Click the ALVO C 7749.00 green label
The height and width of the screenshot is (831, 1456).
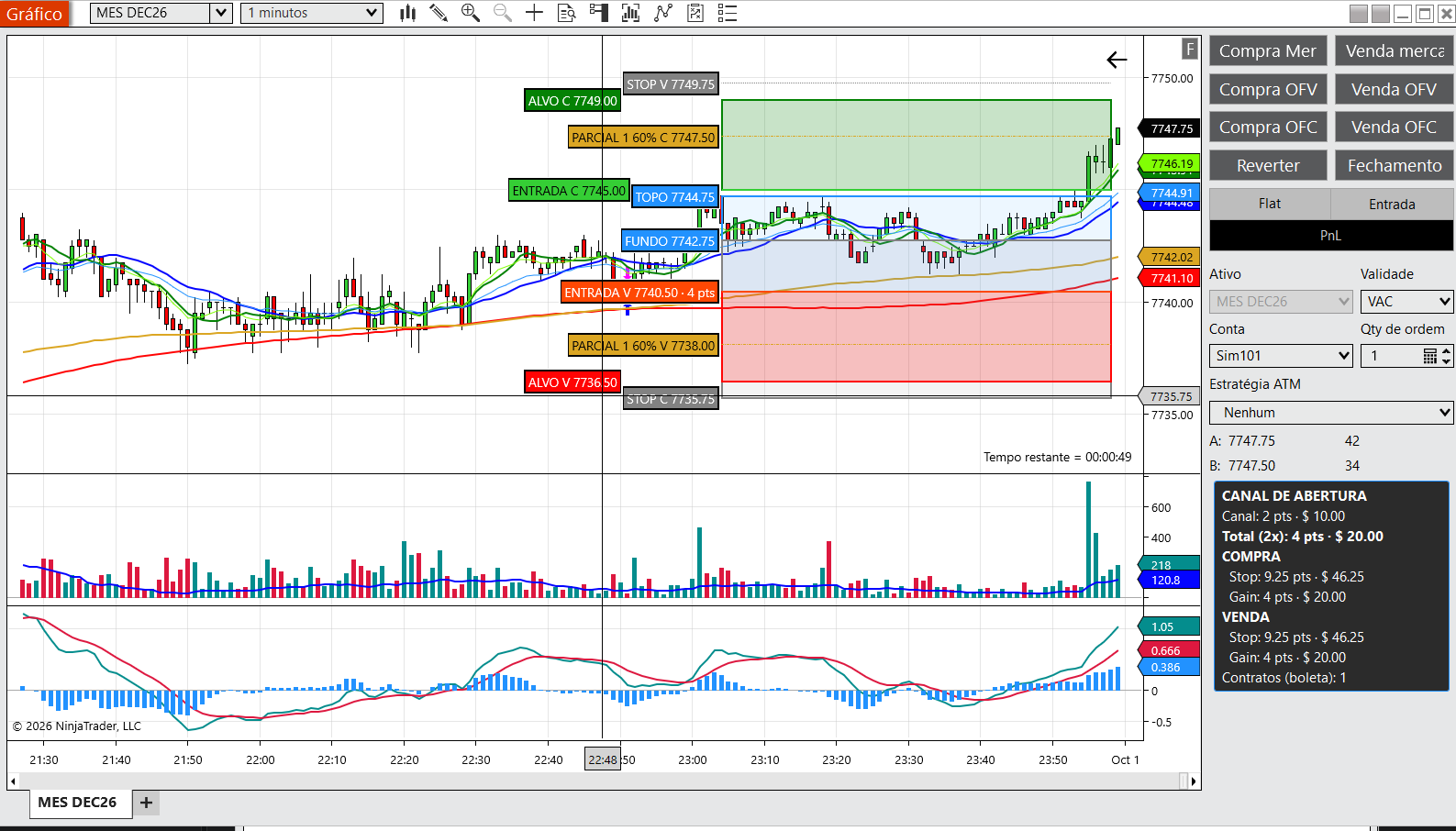point(572,101)
